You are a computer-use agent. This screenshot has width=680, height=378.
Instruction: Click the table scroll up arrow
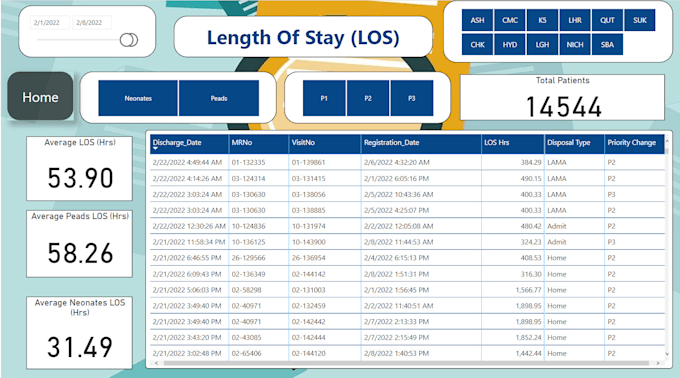point(667,141)
